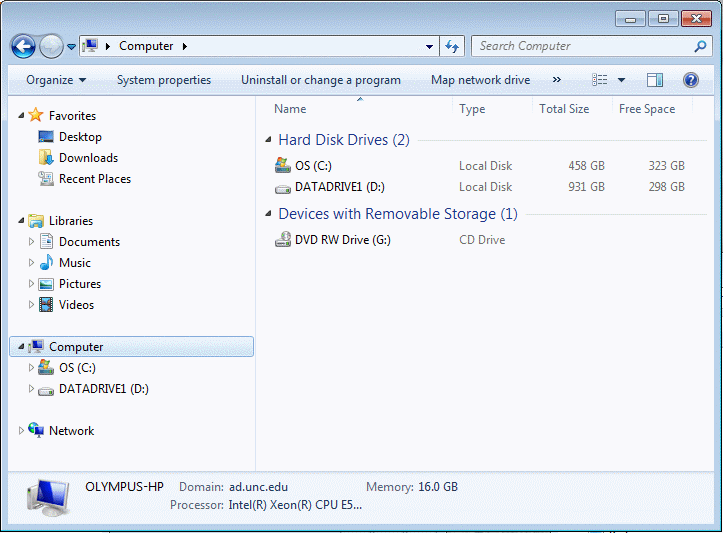Viewport: 723px width, 533px height.
Task: Click the change view icon
Action: (600, 80)
